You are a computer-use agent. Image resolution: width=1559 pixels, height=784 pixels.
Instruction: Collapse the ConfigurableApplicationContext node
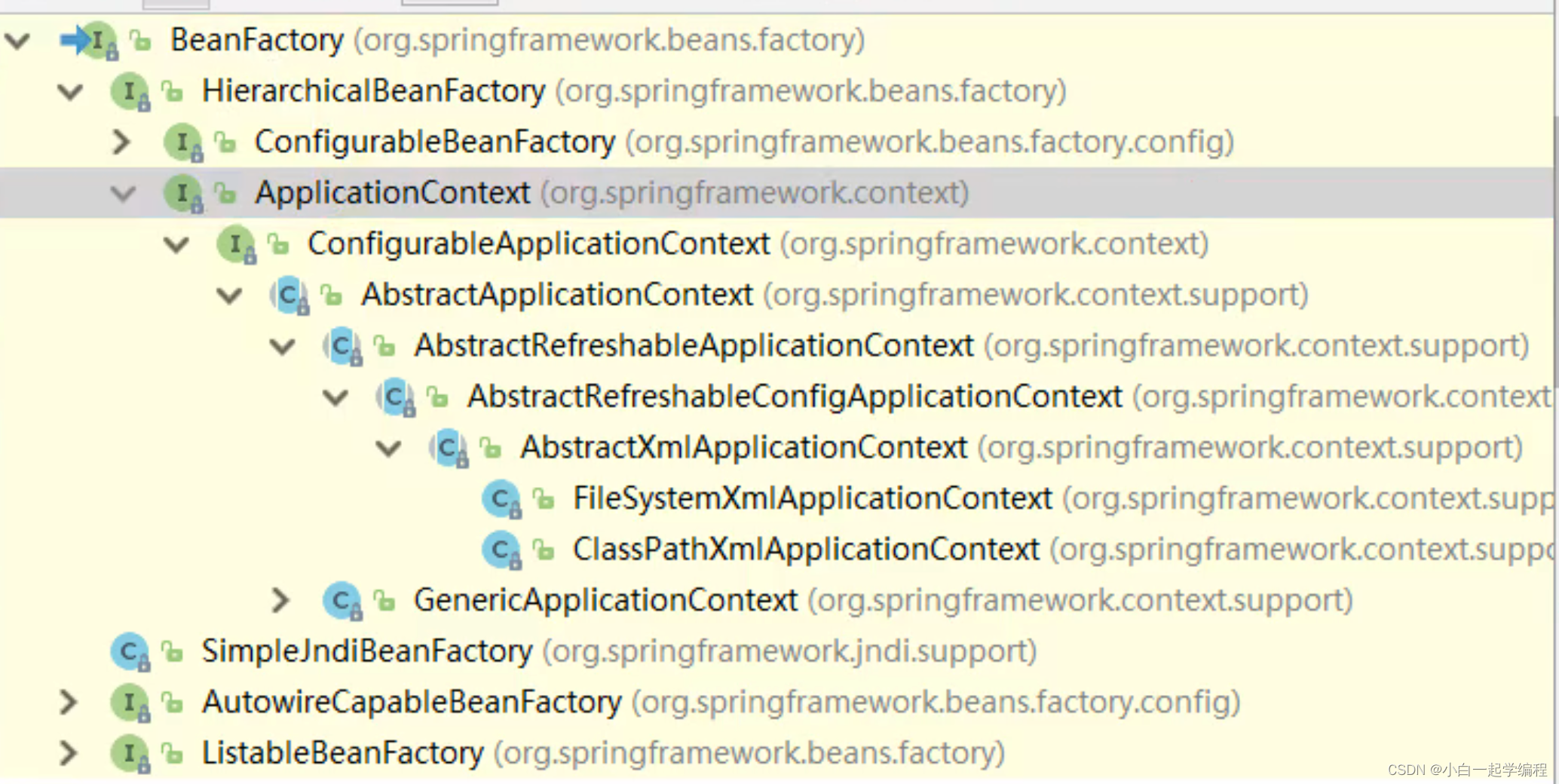[176, 245]
